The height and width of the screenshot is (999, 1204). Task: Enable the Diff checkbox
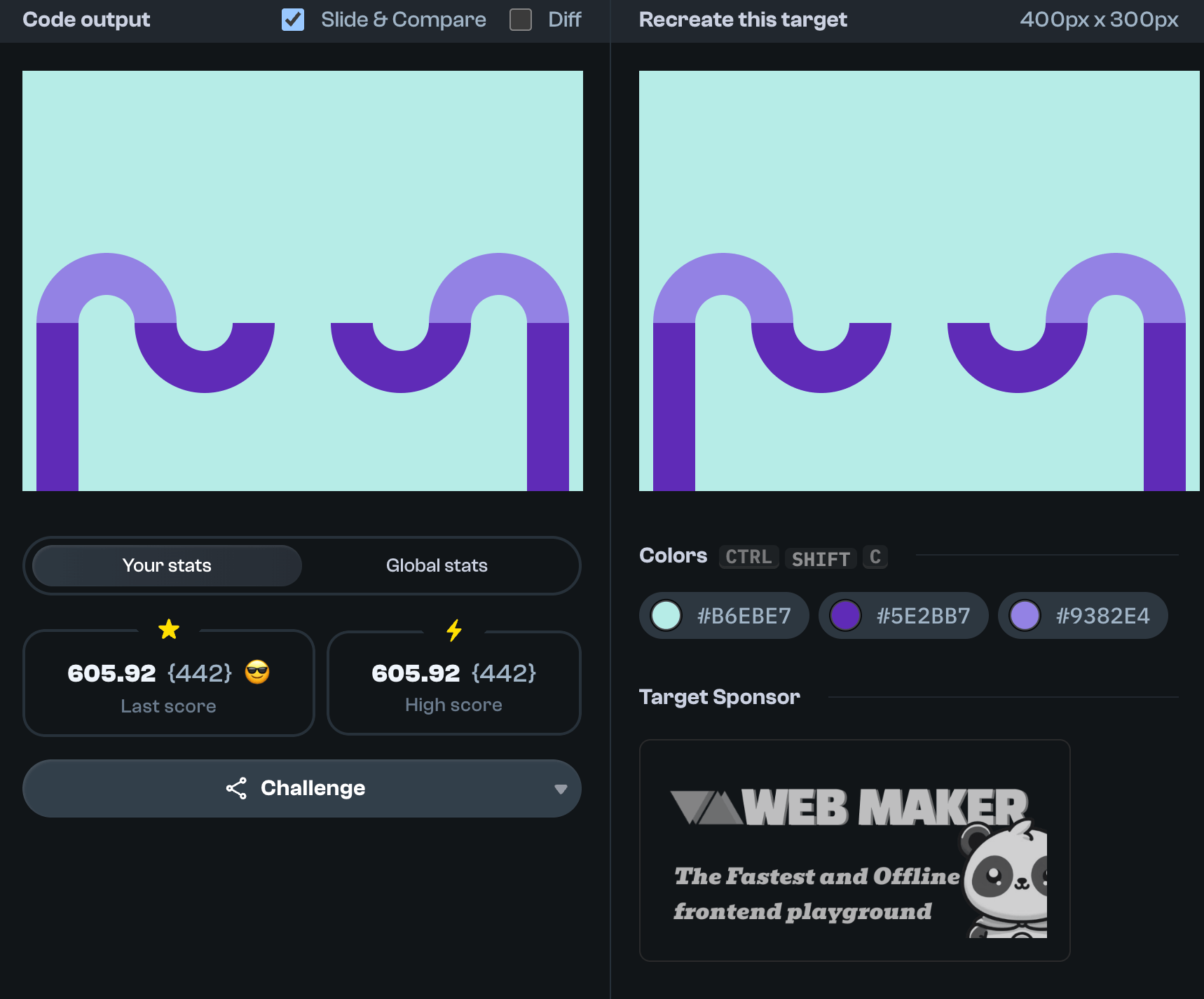tap(521, 20)
